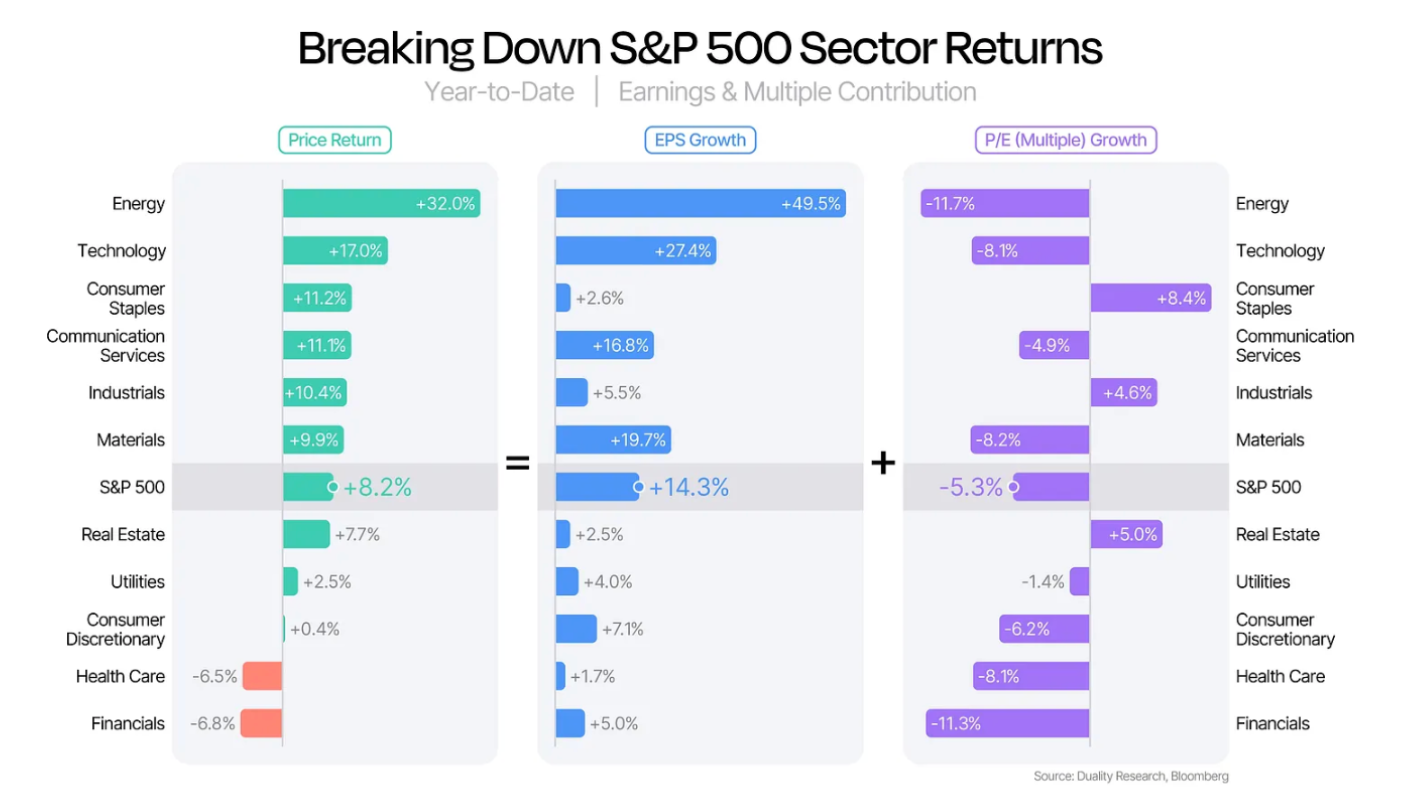Click the Energy +32.0% price return bar

pyautogui.click(x=381, y=203)
